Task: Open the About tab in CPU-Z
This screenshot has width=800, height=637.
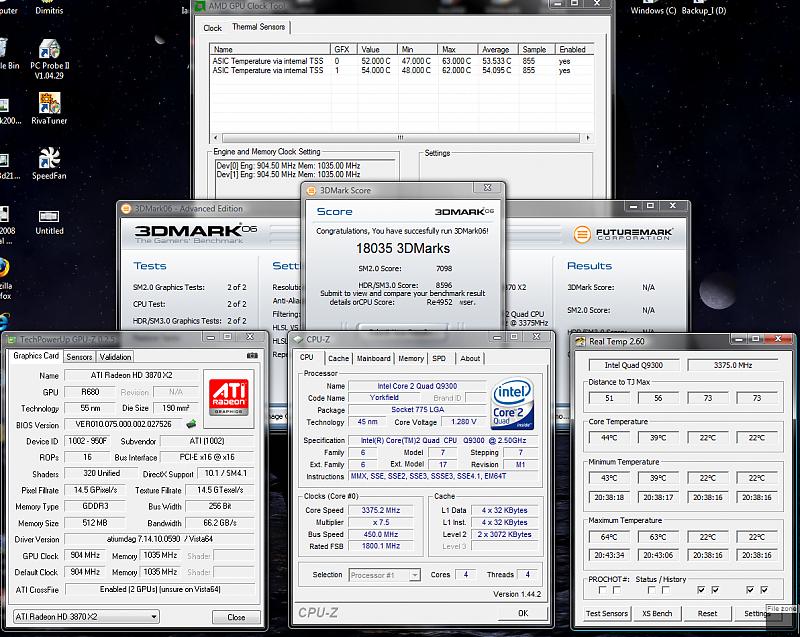Action: (470, 359)
